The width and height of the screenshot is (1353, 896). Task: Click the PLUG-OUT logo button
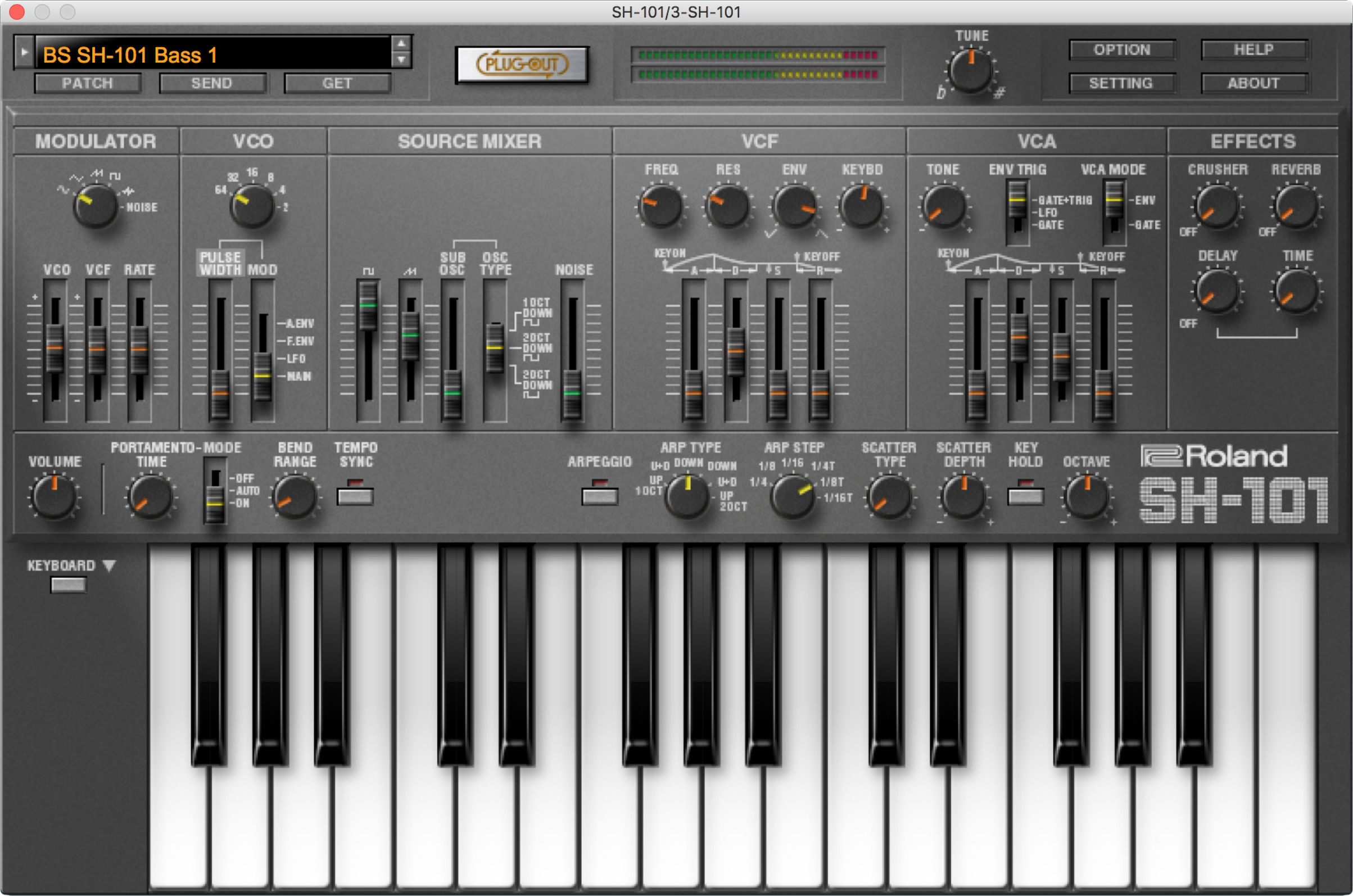pyautogui.click(x=522, y=65)
